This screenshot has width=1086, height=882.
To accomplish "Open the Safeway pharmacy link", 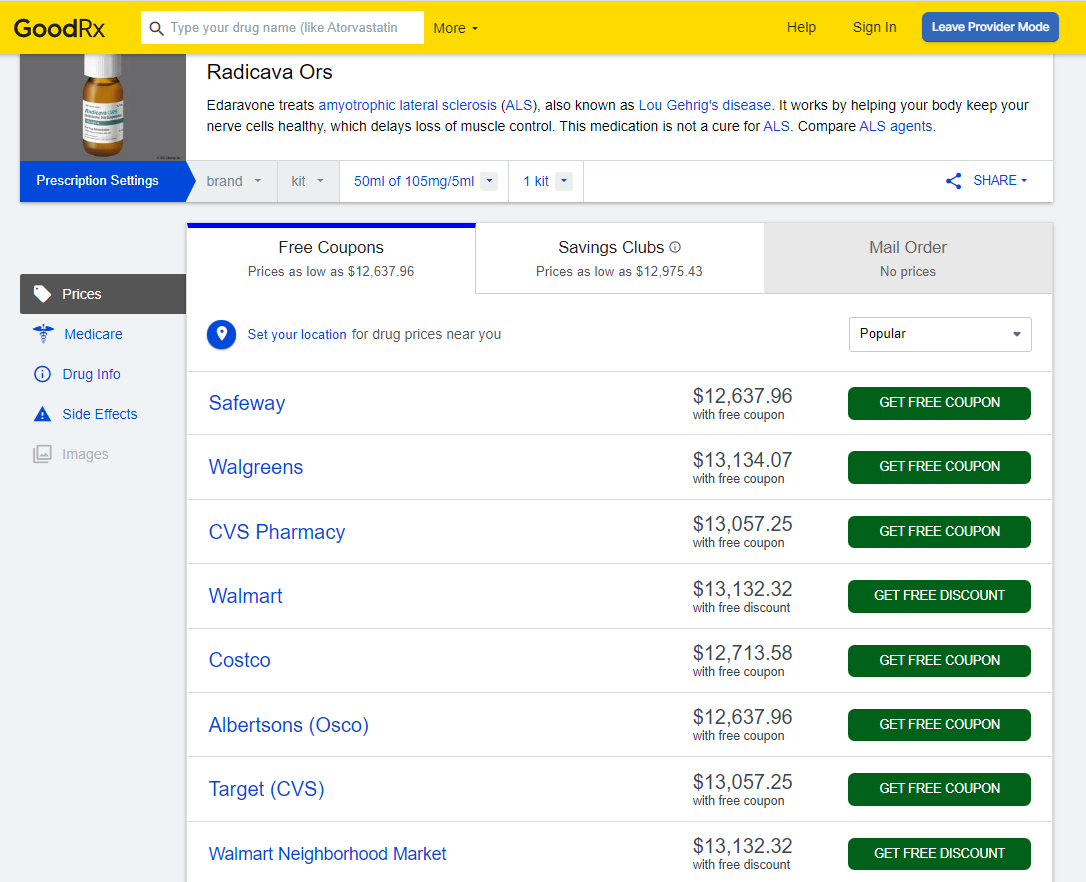I will [x=247, y=403].
